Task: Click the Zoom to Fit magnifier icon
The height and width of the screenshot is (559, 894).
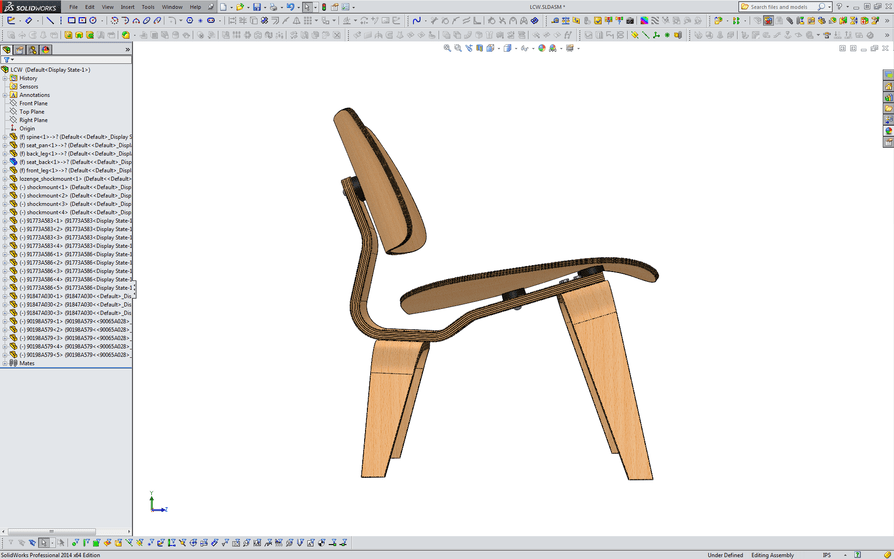Action: [447, 48]
